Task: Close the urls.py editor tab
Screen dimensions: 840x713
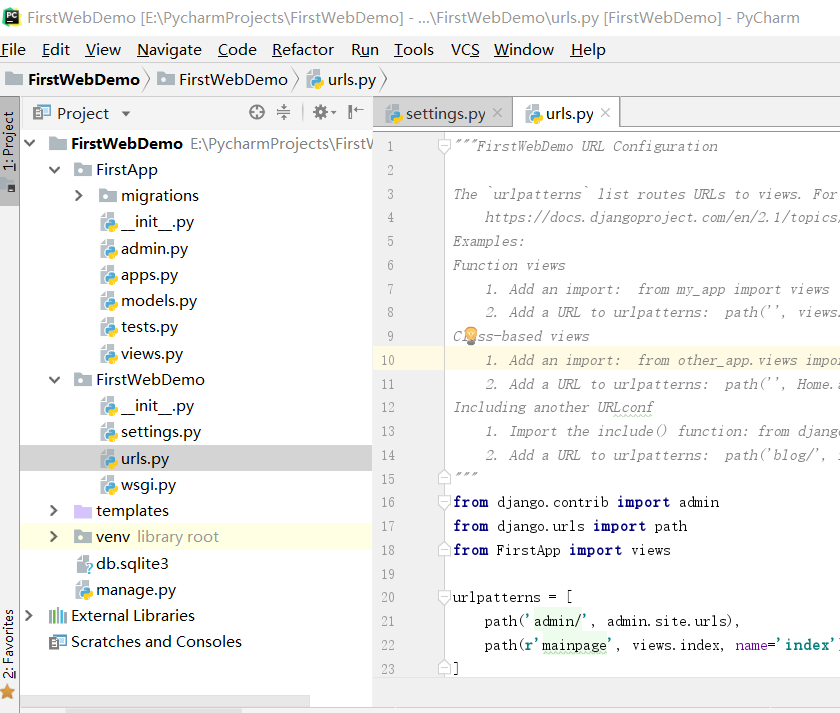Action: tap(605, 112)
